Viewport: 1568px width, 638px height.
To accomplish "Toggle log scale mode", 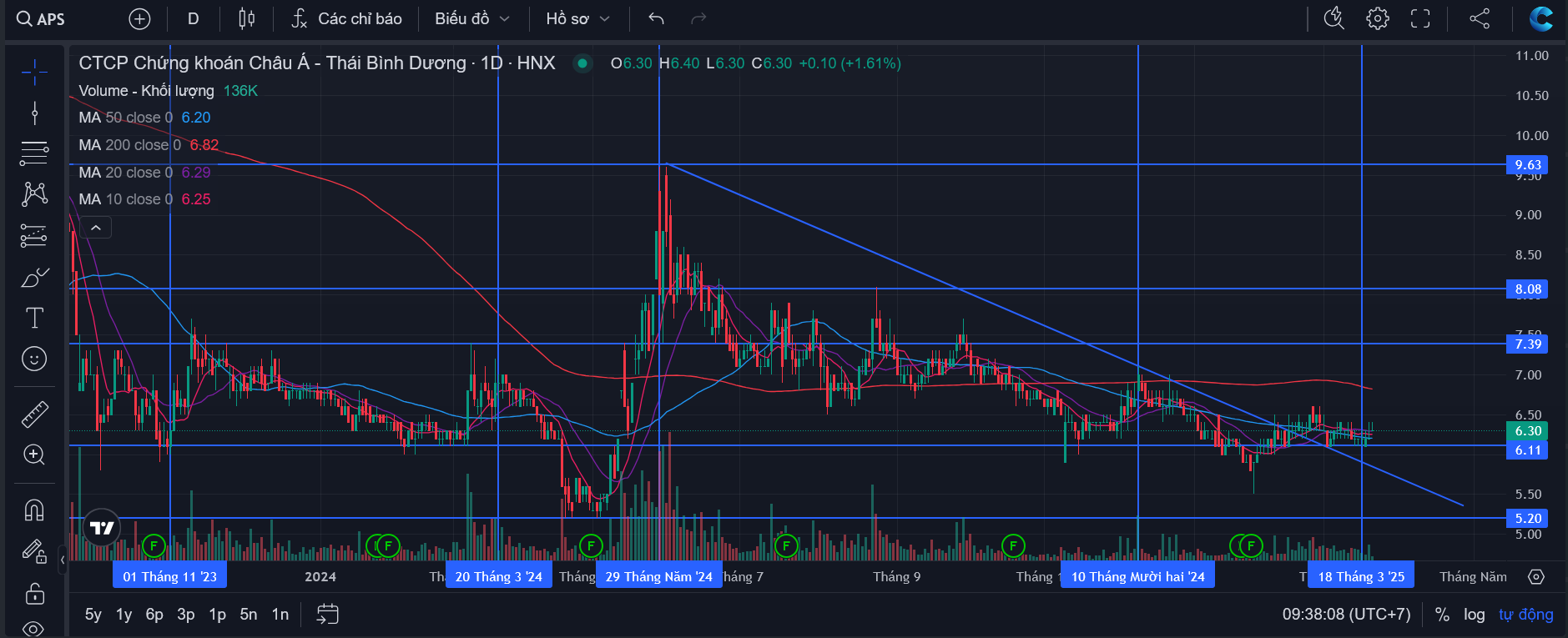I will click(1475, 615).
